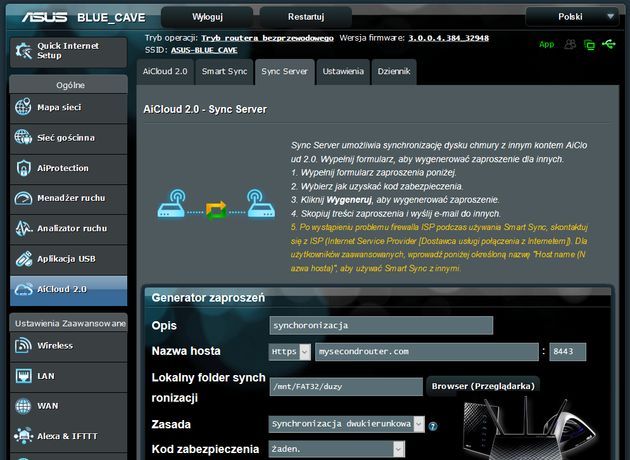Click the Analizator ruchu icon

[x=23, y=228]
